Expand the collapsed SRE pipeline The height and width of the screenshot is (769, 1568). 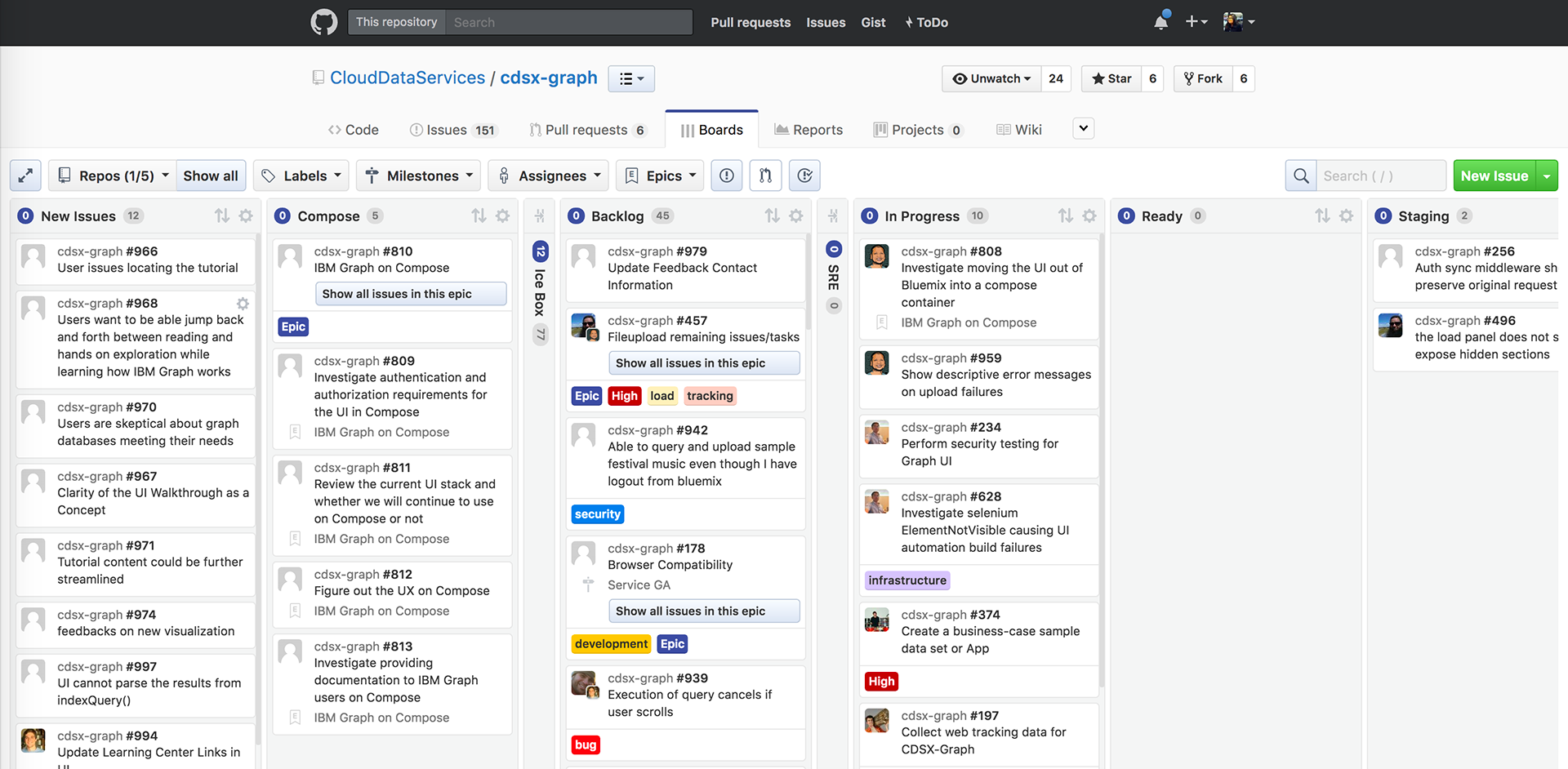pyautogui.click(x=833, y=216)
